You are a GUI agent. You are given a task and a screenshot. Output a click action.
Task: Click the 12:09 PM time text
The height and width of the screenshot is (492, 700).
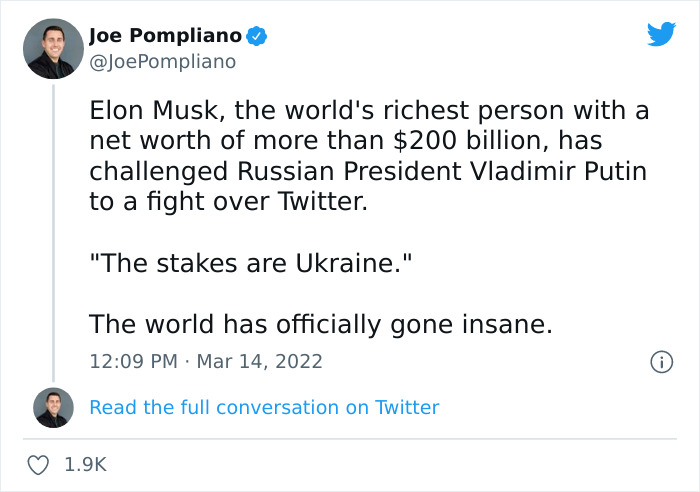(131, 361)
